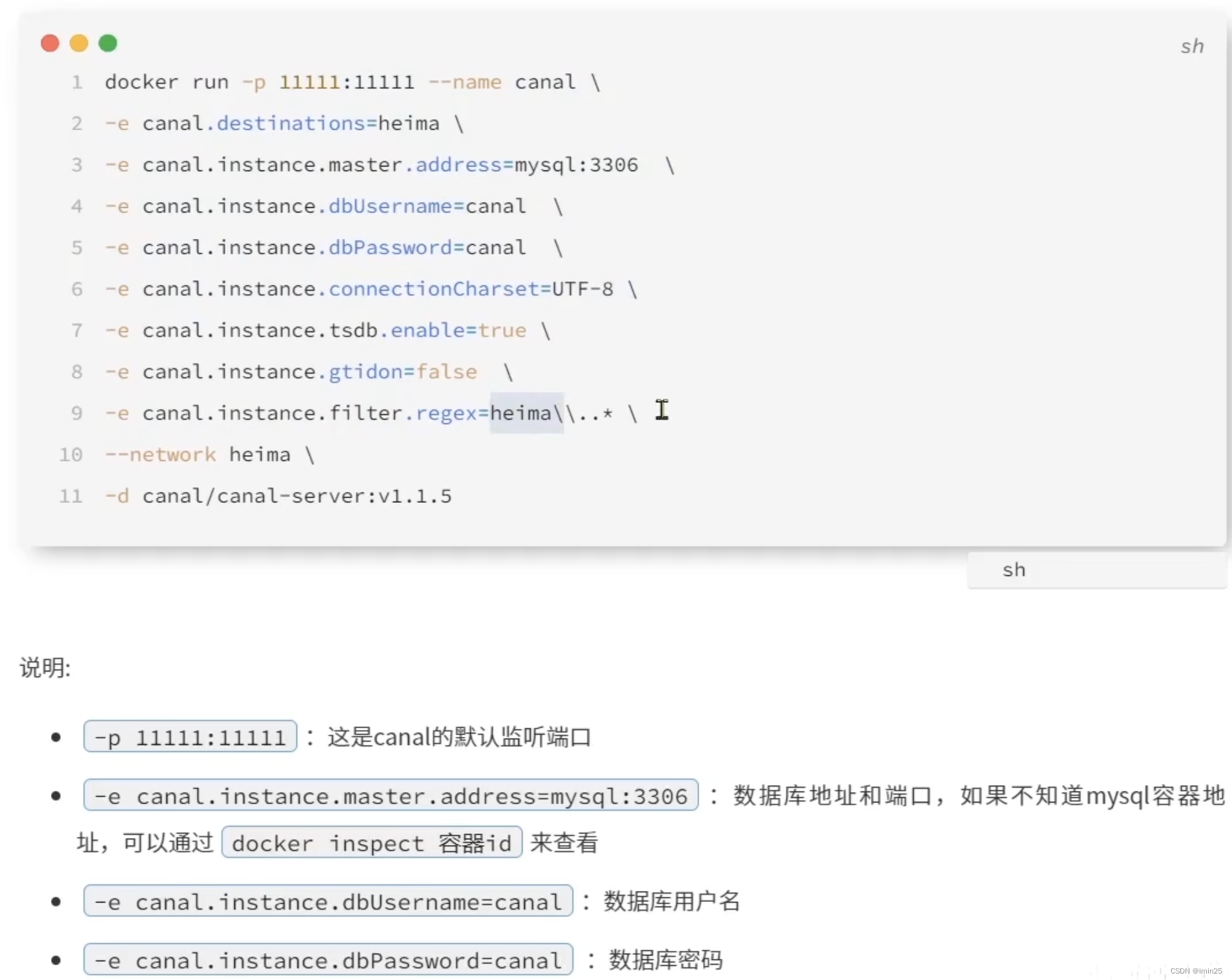The image size is (1232, 980).
Task: Click line number 10 in code gutter
Action: [71, 454]
